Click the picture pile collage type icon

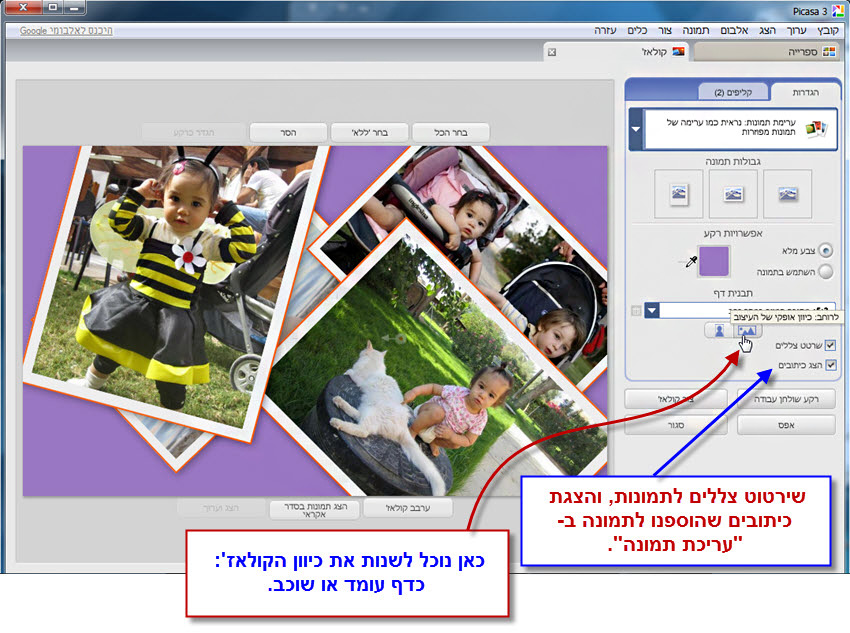click(815, 129)
